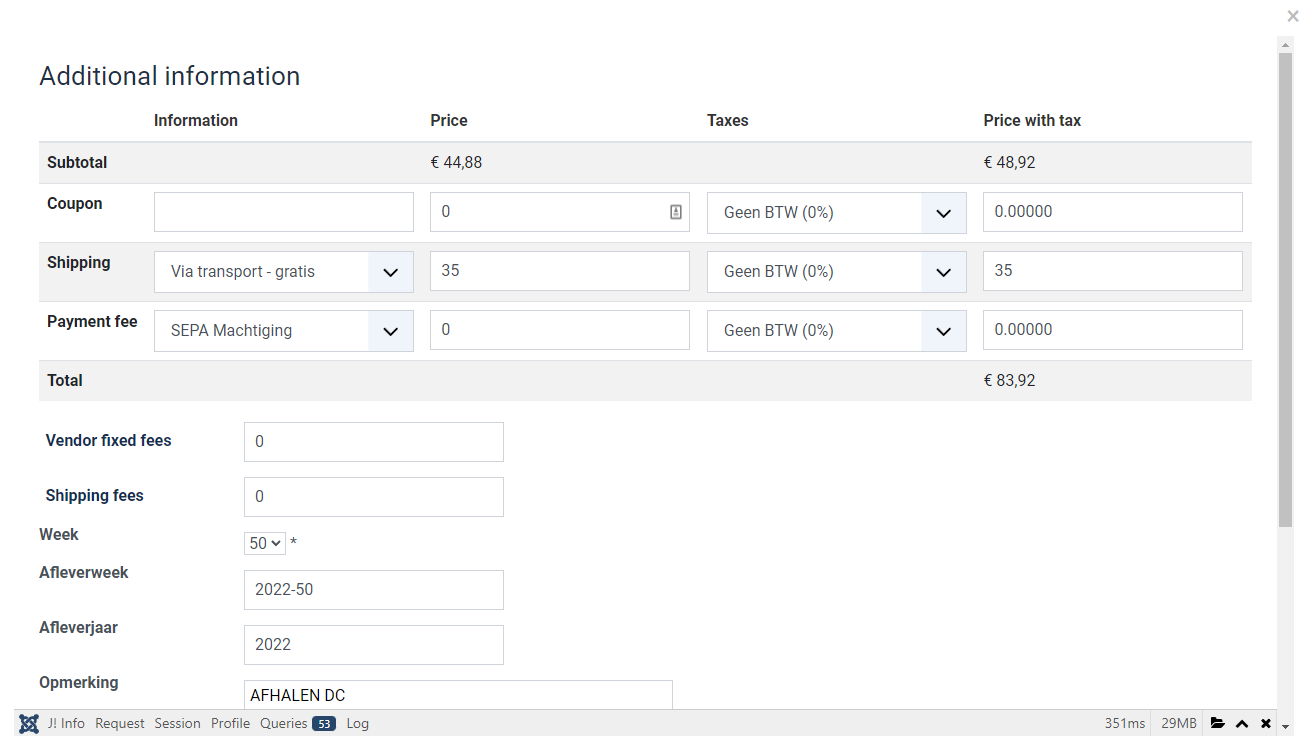Click the autofill icon in Coupon price field
Viewport: 1310px width, 755px height.
(x=676, y=212)
